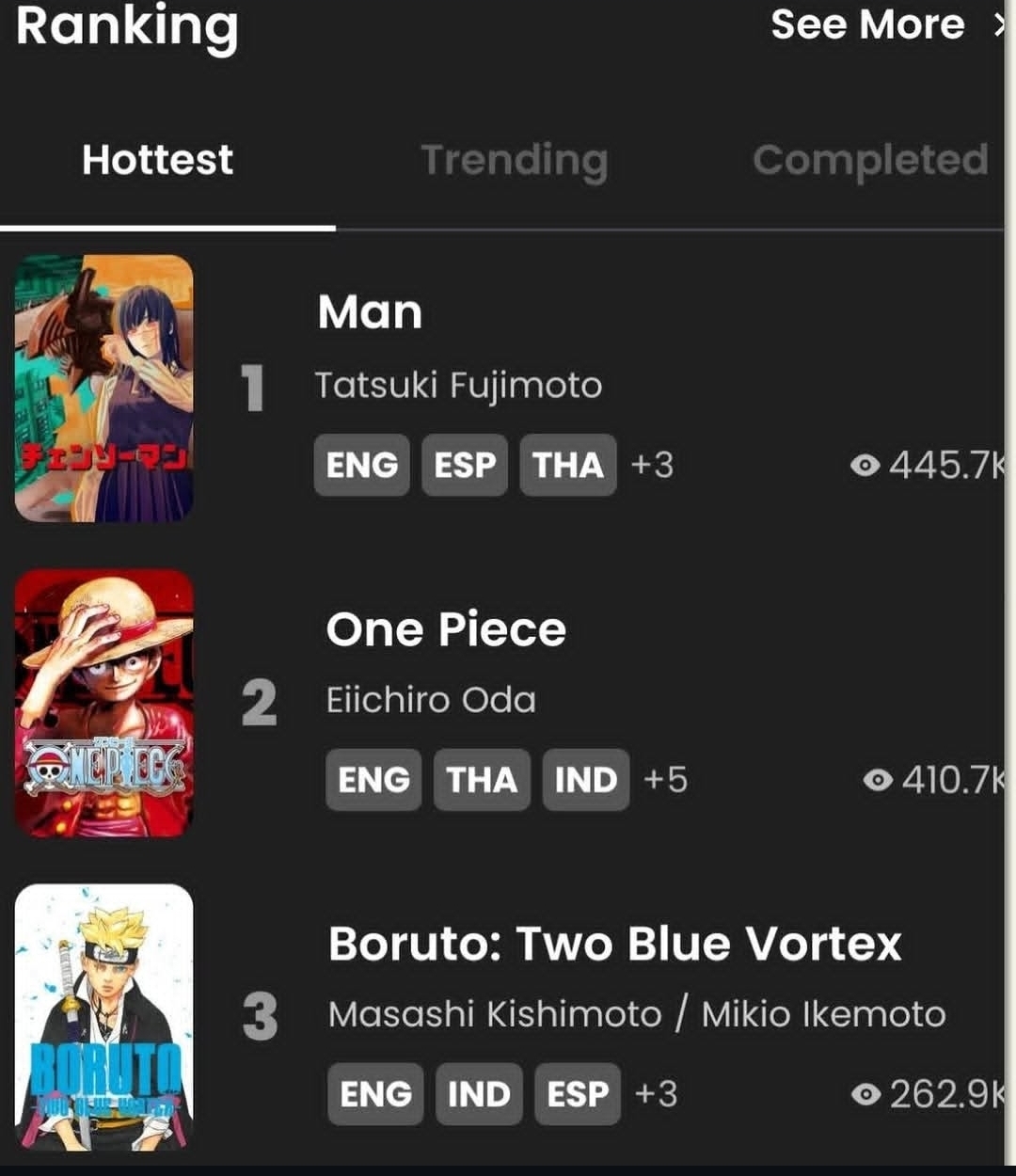Switch to the Completed tab
This screenshot has width=1016, height=1176.
[869, 160]
